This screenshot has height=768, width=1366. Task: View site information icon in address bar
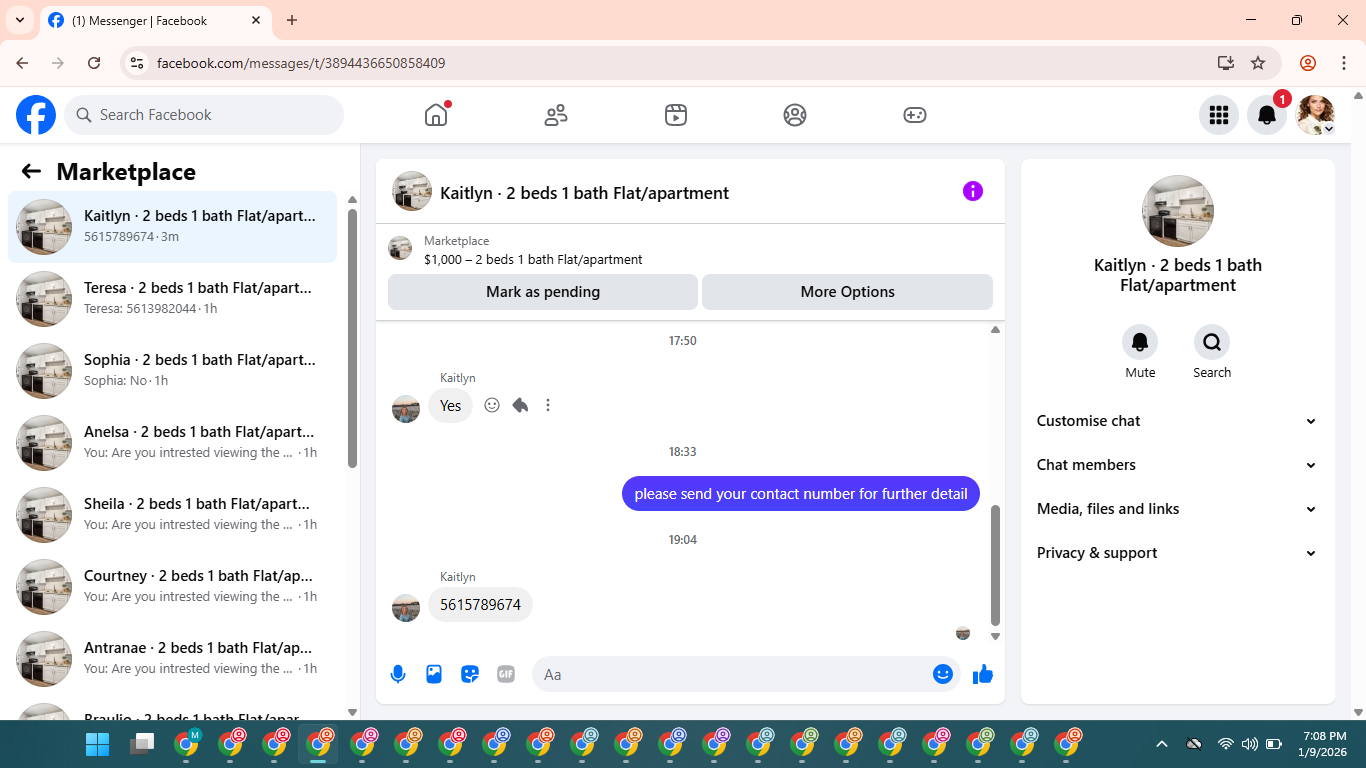point(138,63)
